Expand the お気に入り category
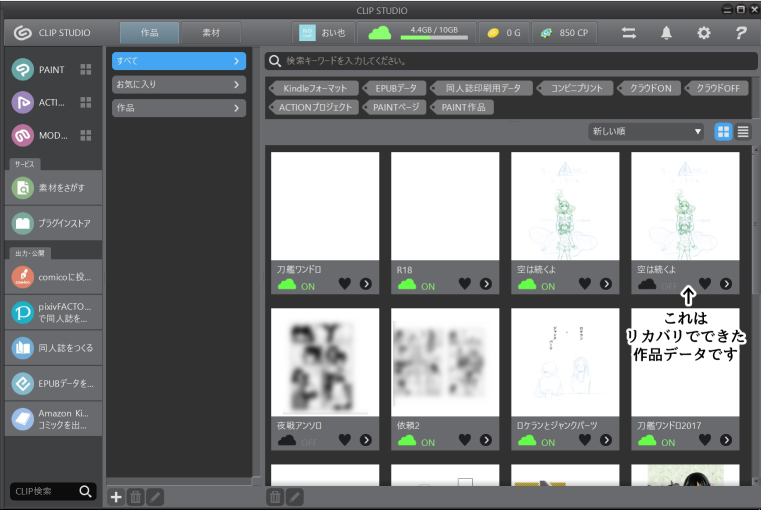Screen dimensions: 761x510 pyautogui.click(x=179, y=84)
